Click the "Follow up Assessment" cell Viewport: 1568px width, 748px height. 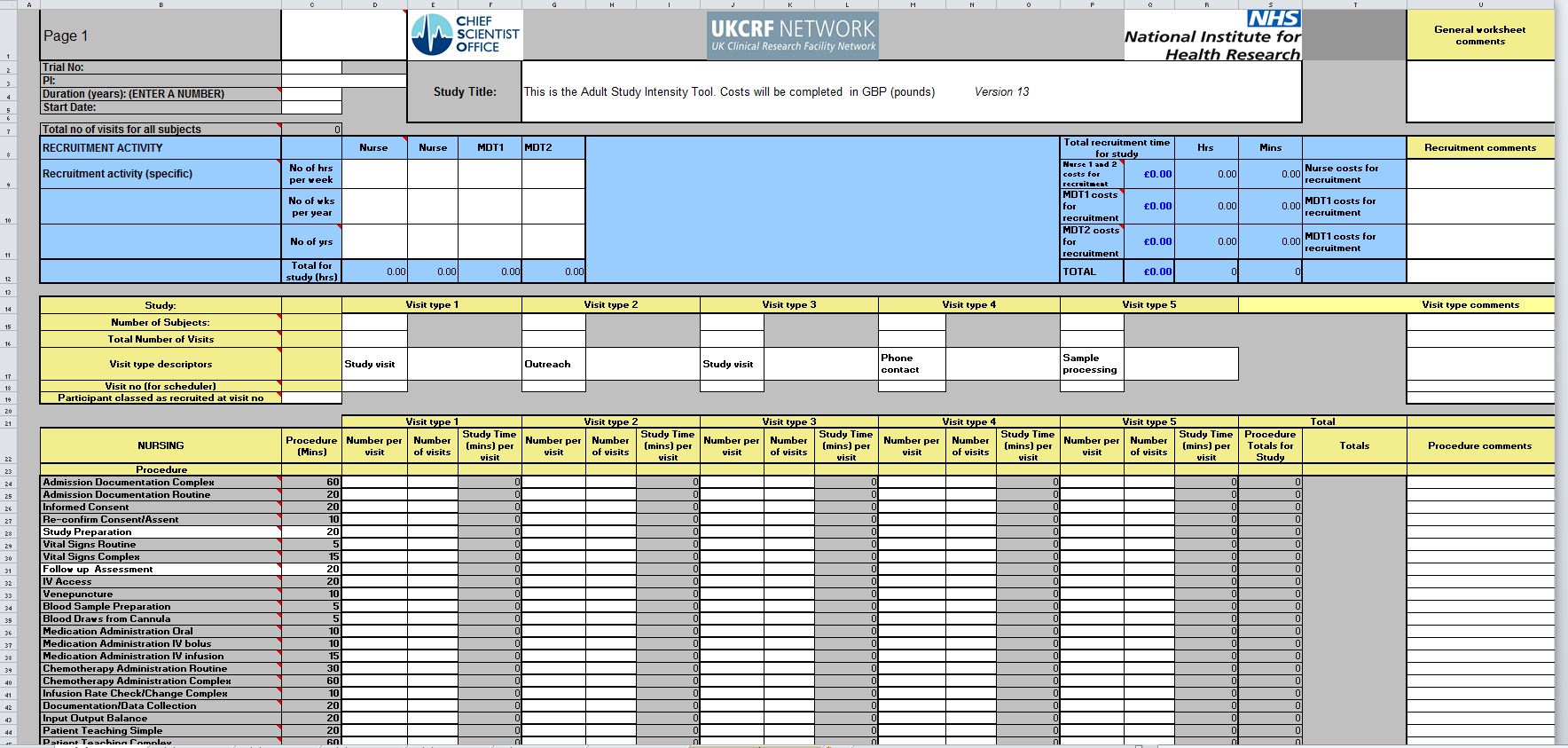[x=161, y=569]
